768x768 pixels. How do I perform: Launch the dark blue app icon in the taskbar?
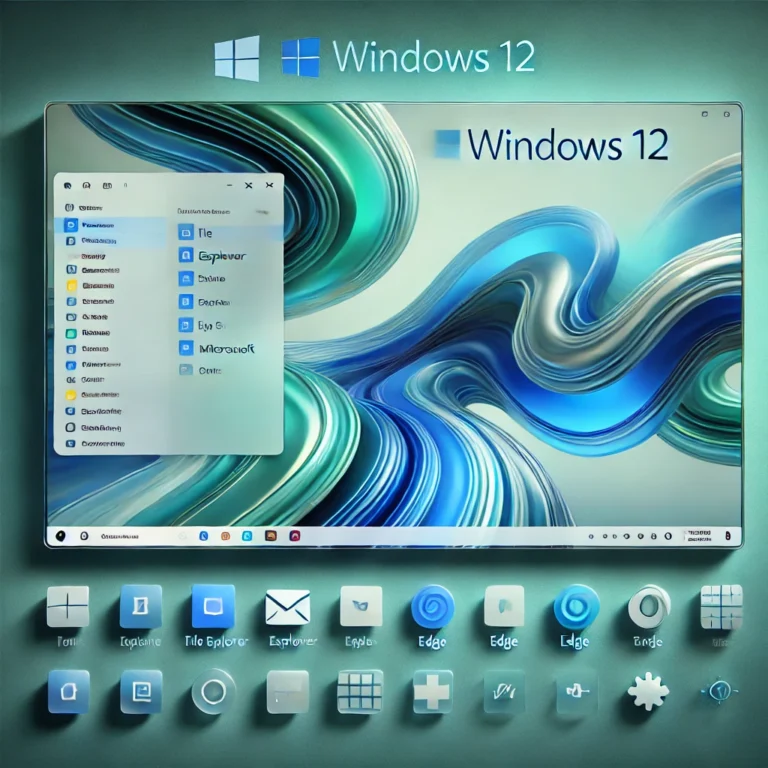204,536
